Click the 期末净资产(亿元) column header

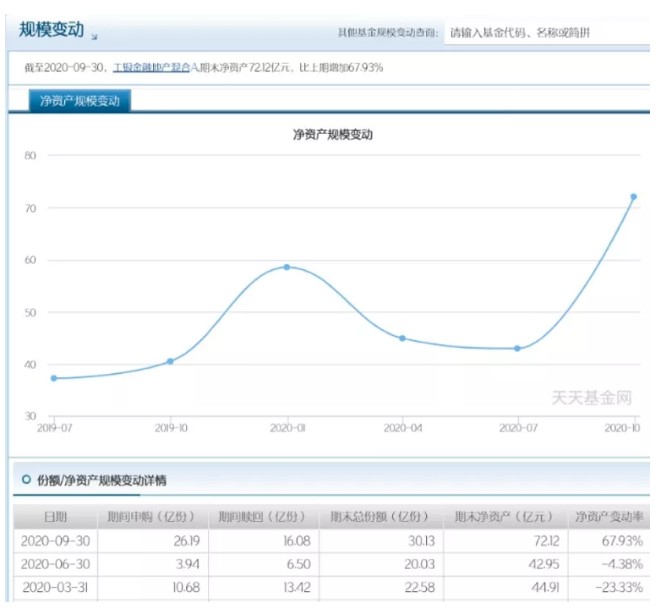coord(505,516)
